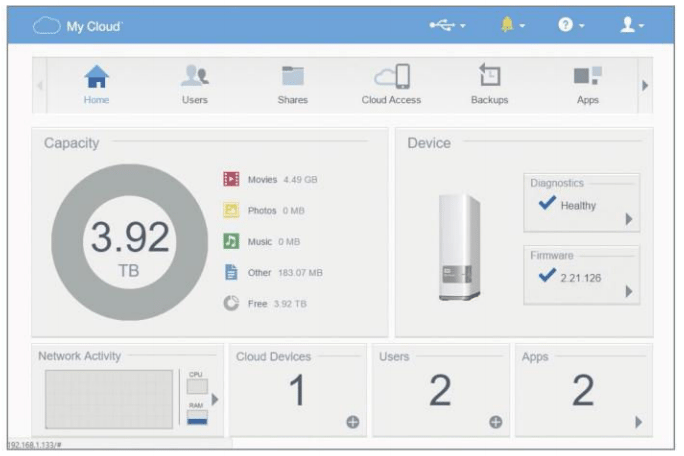
Task: Click the left navigation scroll arrow
Action: coord(40,86)
